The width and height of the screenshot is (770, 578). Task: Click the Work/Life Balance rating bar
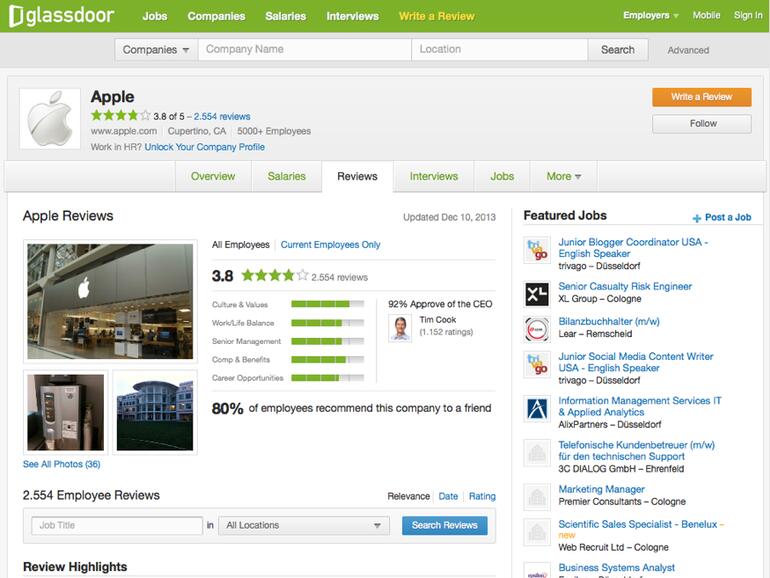coord(328,323)
